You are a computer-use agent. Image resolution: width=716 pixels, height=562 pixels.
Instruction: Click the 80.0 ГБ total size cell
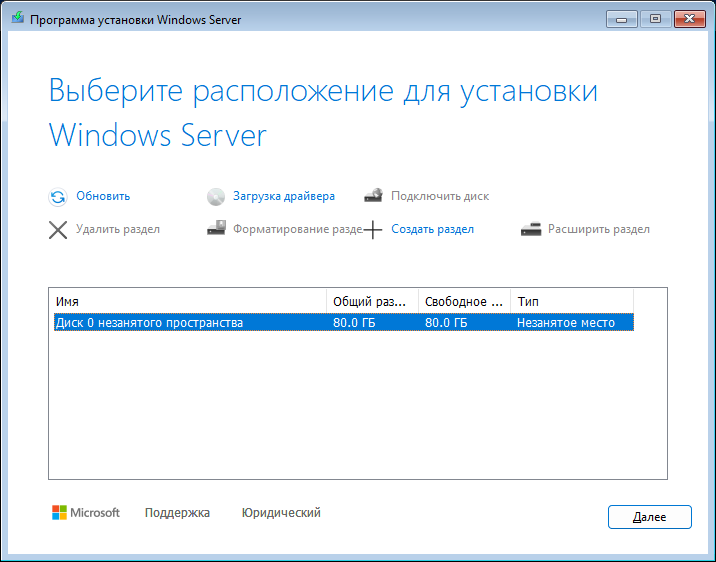[354, 323]
